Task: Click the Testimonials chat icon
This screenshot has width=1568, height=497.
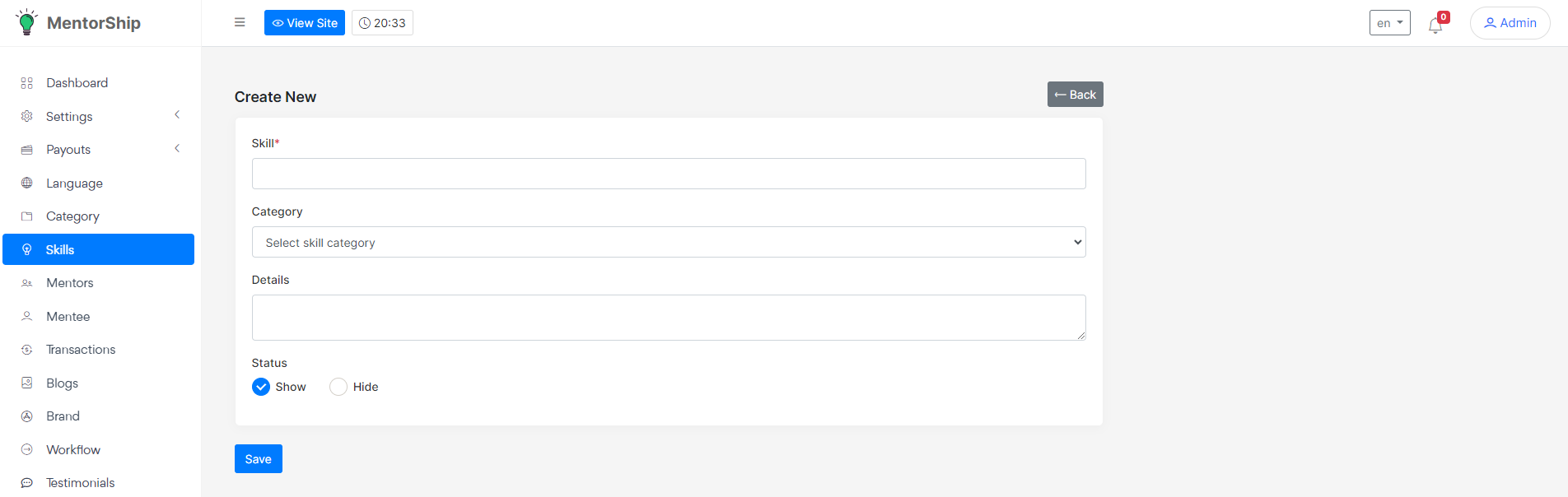Action: tap(27, 483)
